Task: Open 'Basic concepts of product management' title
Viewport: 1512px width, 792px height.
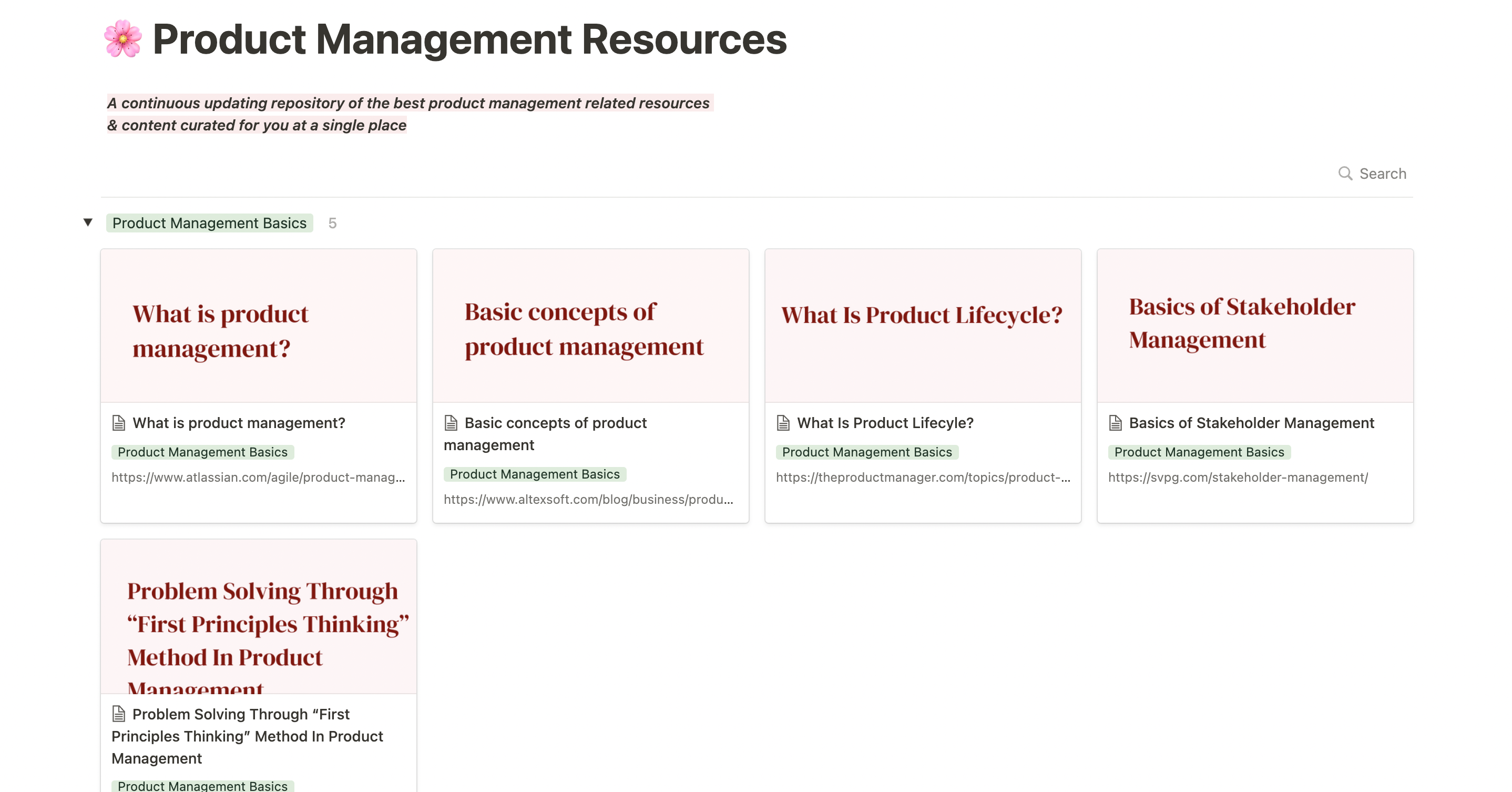Action: pyautogui.click(x=545, y=434)
